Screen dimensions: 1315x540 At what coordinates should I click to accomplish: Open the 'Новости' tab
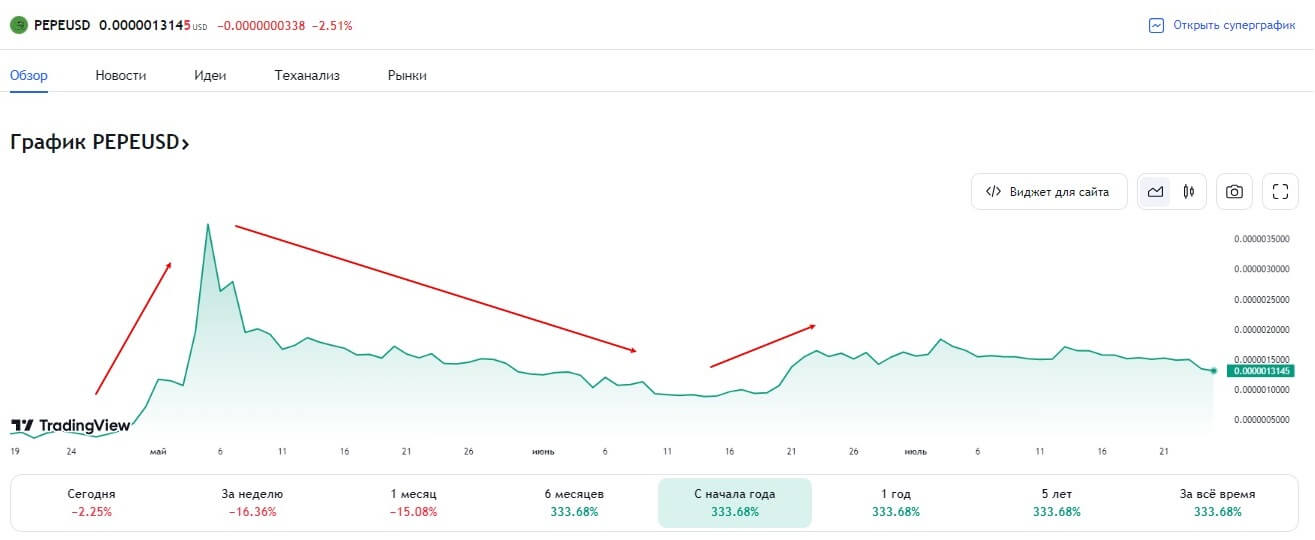click(121, 76)
